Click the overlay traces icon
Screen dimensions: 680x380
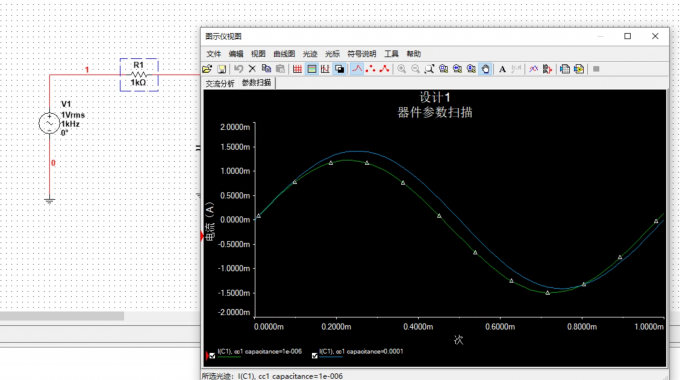pyautogui.click(x=533, y=69)
